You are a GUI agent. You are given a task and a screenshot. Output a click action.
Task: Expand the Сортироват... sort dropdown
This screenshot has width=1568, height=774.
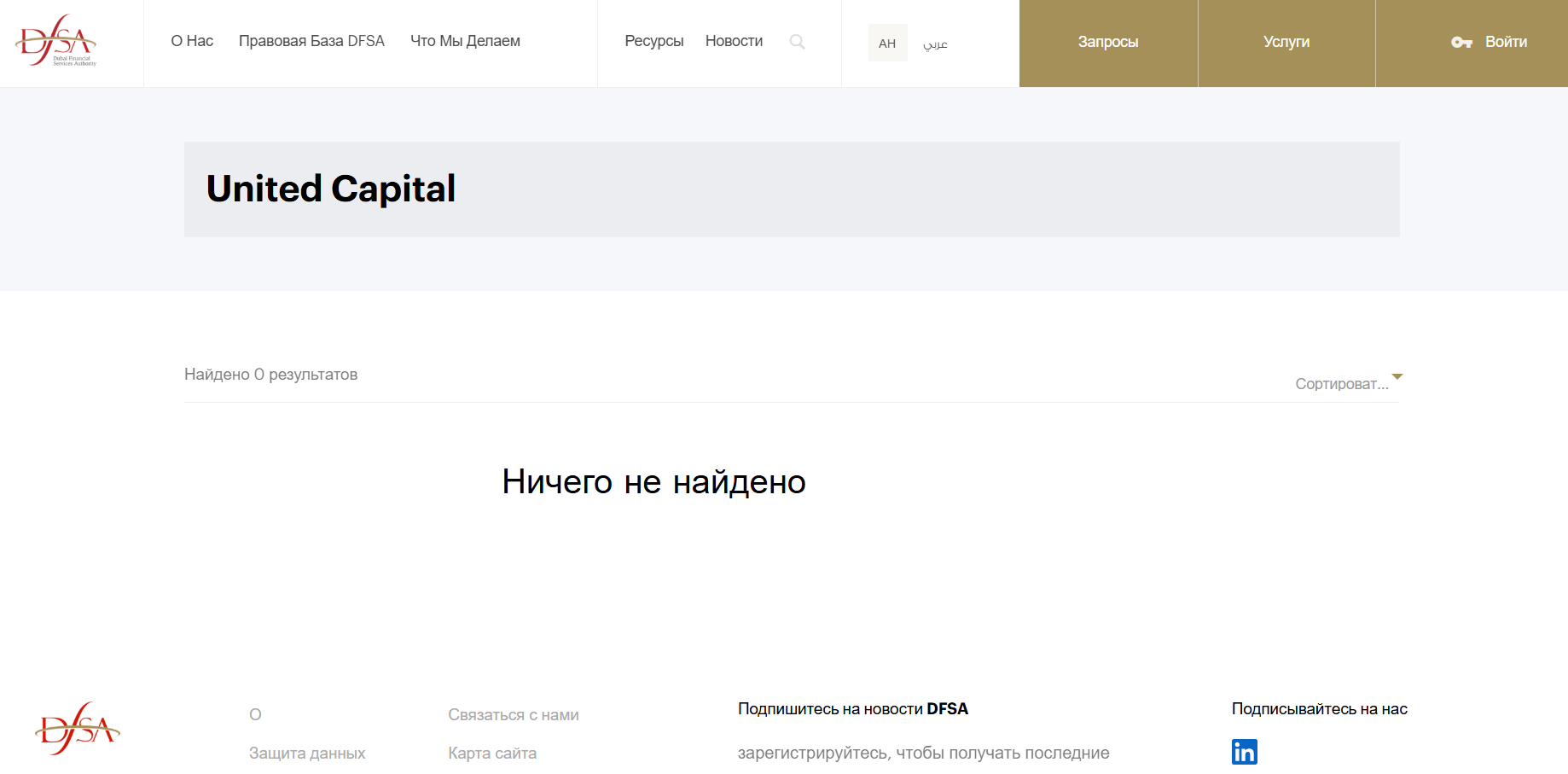point(1348,383)
